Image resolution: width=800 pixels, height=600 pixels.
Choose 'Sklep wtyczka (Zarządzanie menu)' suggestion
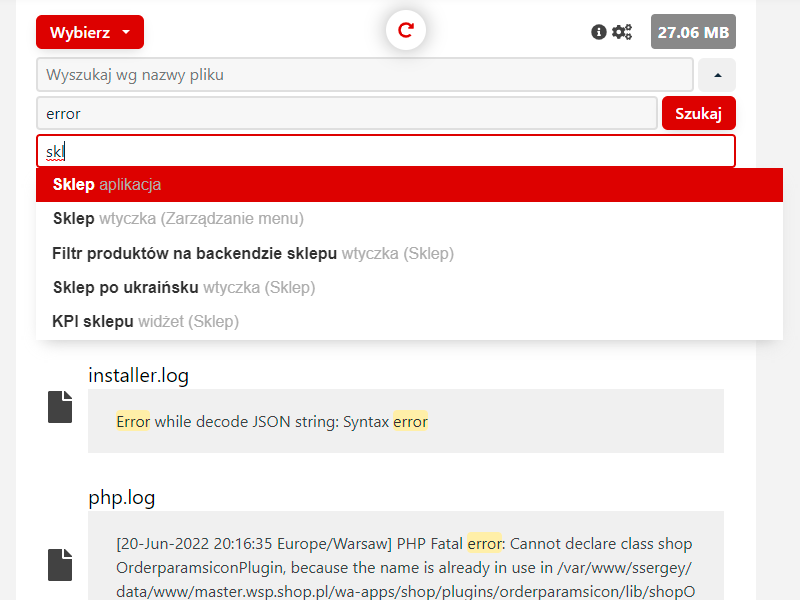coord(178,218)
